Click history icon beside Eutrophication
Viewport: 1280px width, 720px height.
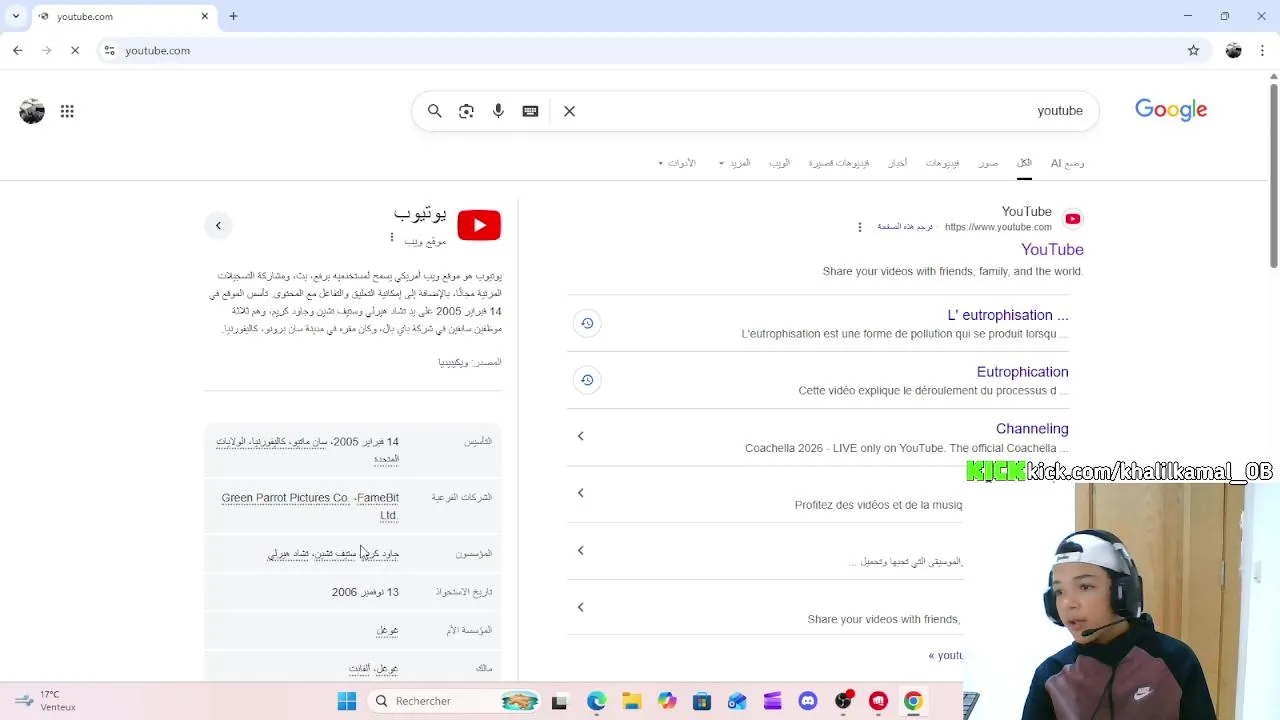point(587,380)
